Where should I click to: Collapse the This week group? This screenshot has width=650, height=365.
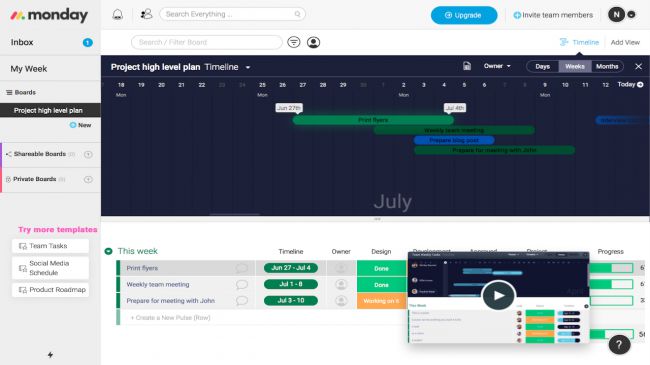pyautogui.click(x=109, y=251)
